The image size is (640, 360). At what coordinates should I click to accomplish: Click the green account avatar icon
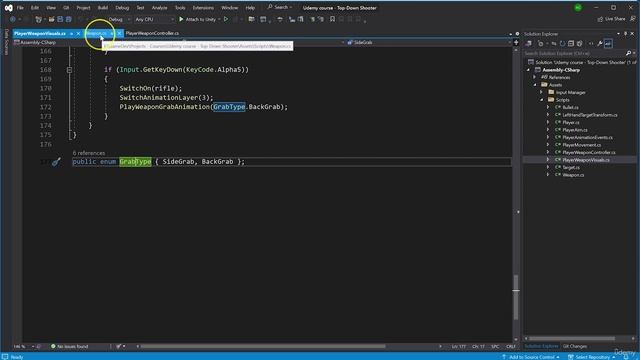coord(578,8)
